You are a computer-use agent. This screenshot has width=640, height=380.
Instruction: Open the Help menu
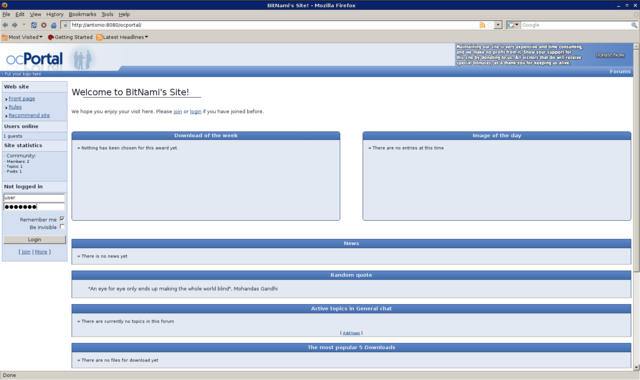(124, 14)
